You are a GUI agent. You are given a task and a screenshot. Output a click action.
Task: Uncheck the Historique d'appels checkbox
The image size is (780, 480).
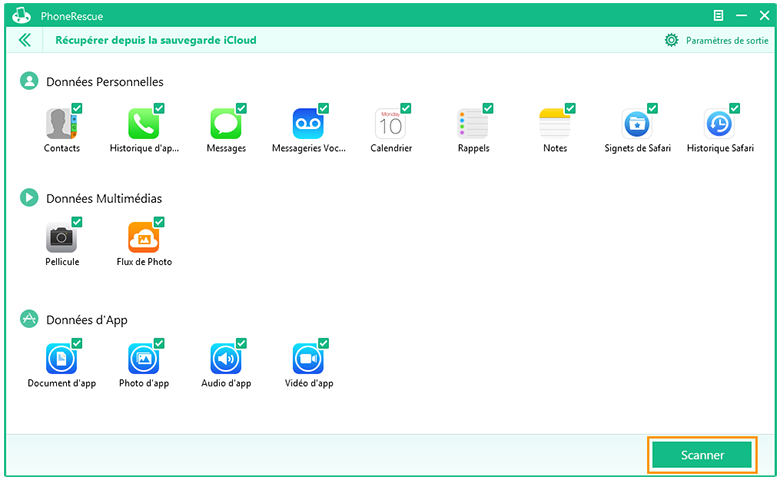coord(159,108)
